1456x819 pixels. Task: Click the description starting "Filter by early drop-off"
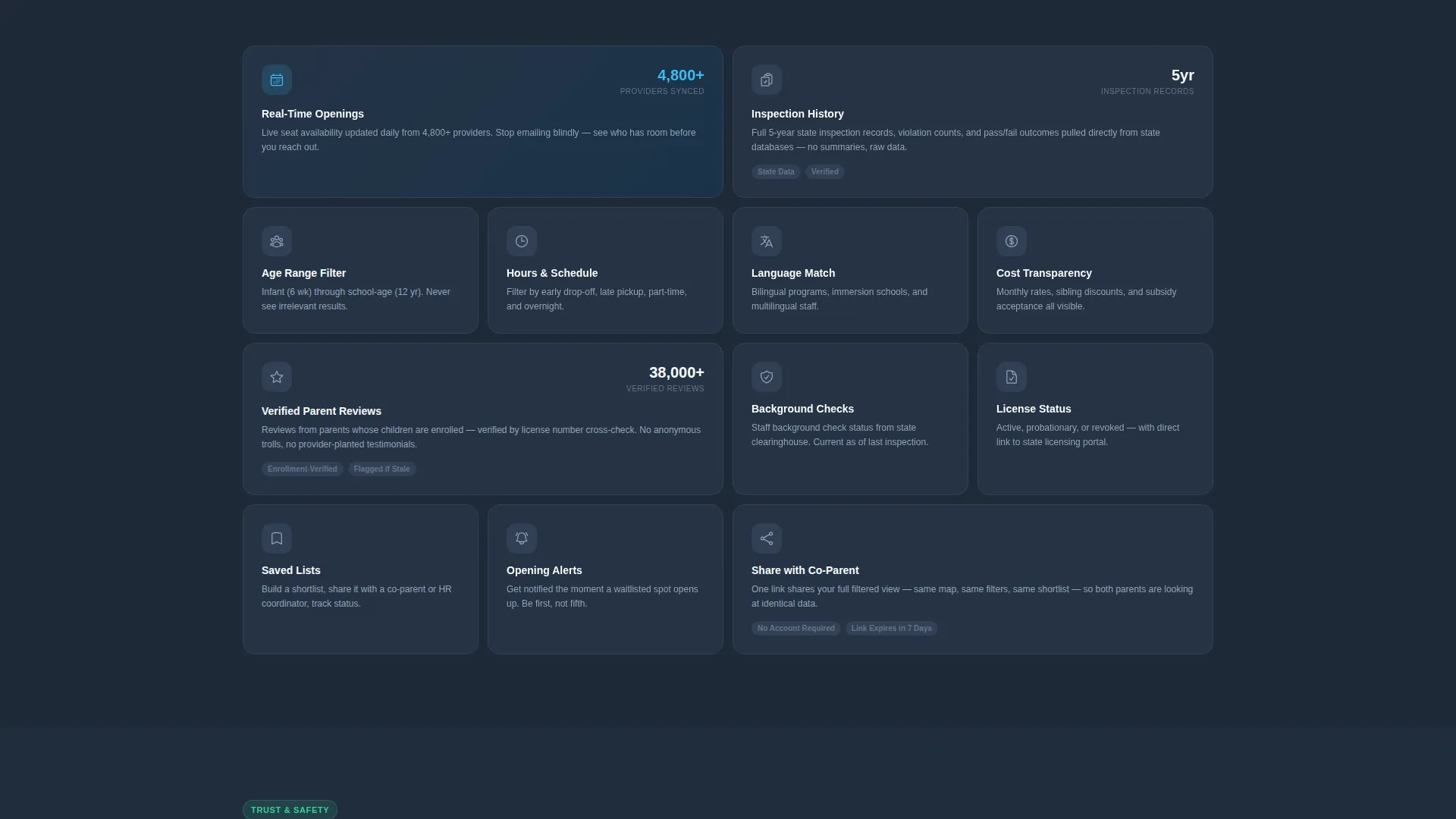[605, 300]
